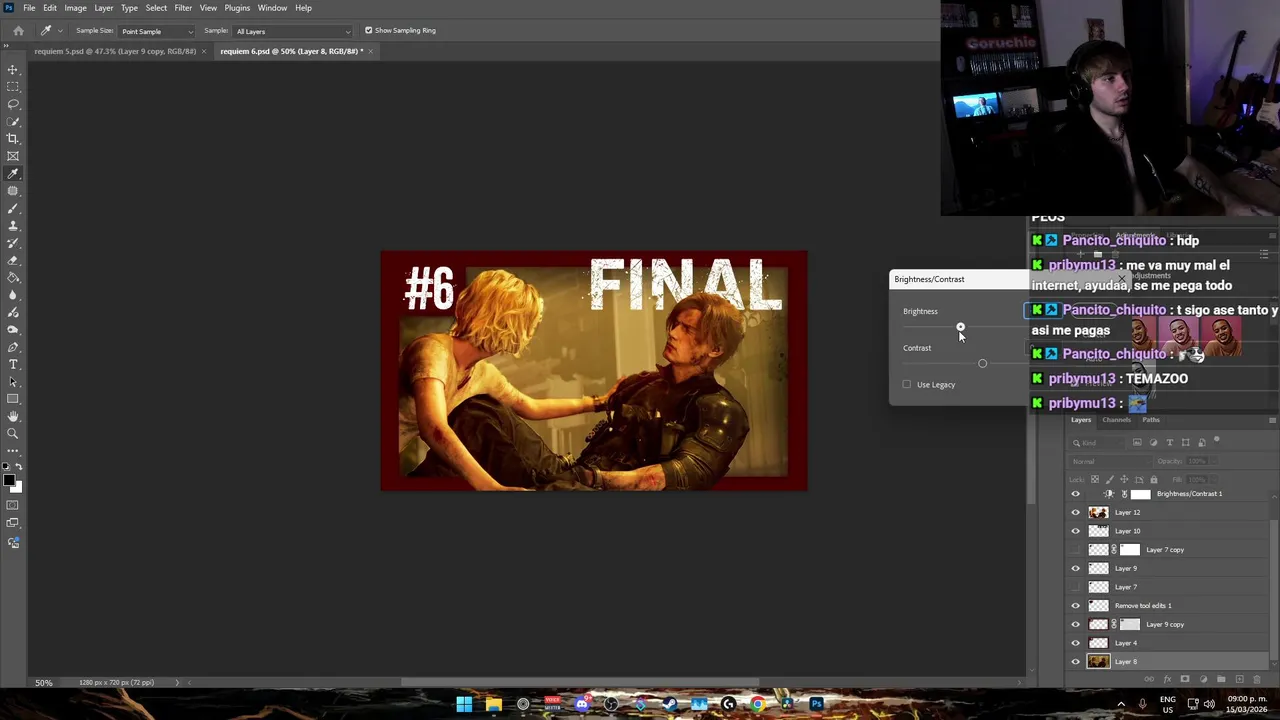Open the Windows Start button
Viewport: 1280px width, 720px height.
click(x=464, y=704)
